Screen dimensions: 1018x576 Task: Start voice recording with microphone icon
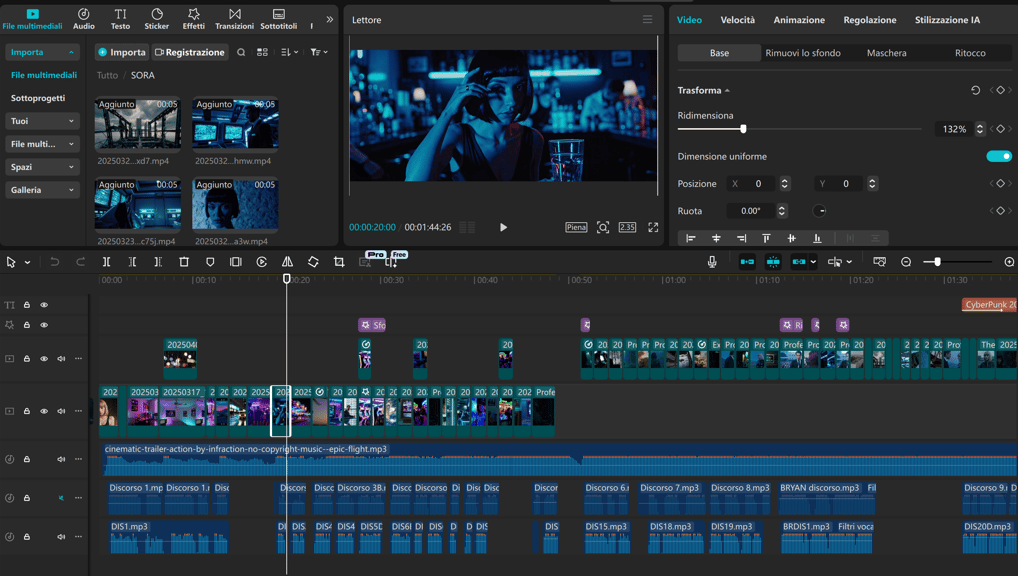[712, 262]
